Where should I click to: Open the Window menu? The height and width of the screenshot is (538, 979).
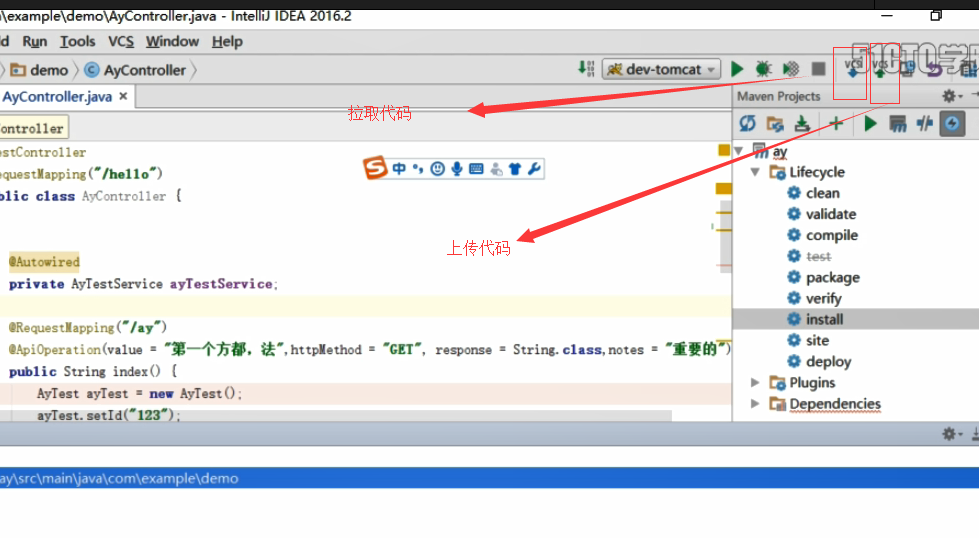pyautogui.click(x=172, y=42)
